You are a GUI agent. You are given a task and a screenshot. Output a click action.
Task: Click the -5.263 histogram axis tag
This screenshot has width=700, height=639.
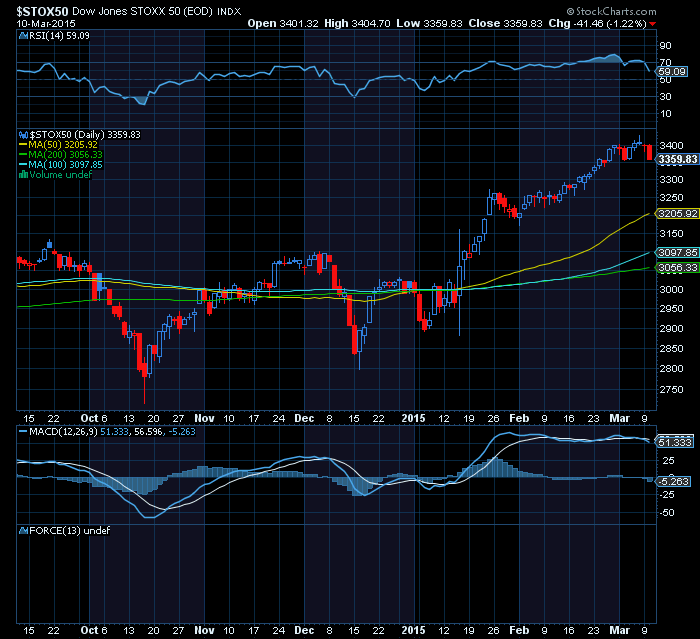[x=675, y=482]
